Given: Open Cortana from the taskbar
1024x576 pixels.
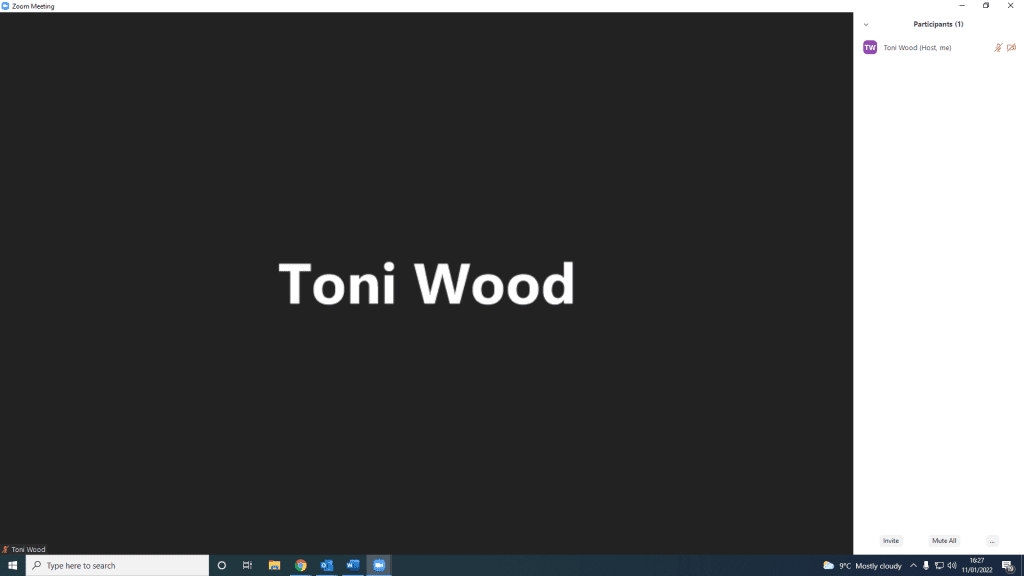Looking at the screenshot, I should 222,565.
